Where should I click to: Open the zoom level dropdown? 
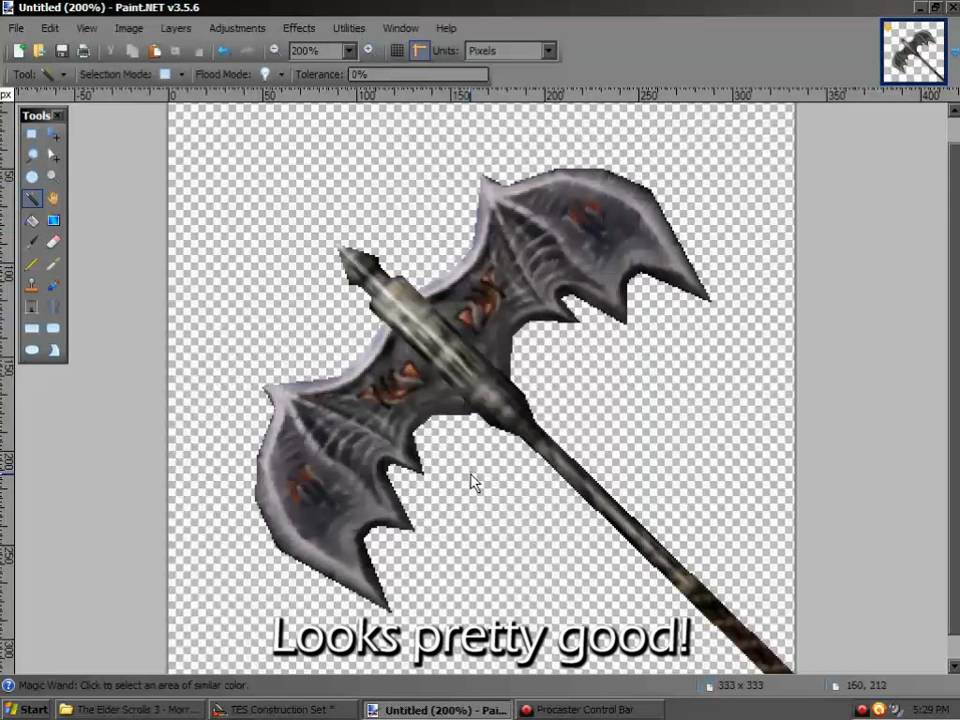(348, 50)
